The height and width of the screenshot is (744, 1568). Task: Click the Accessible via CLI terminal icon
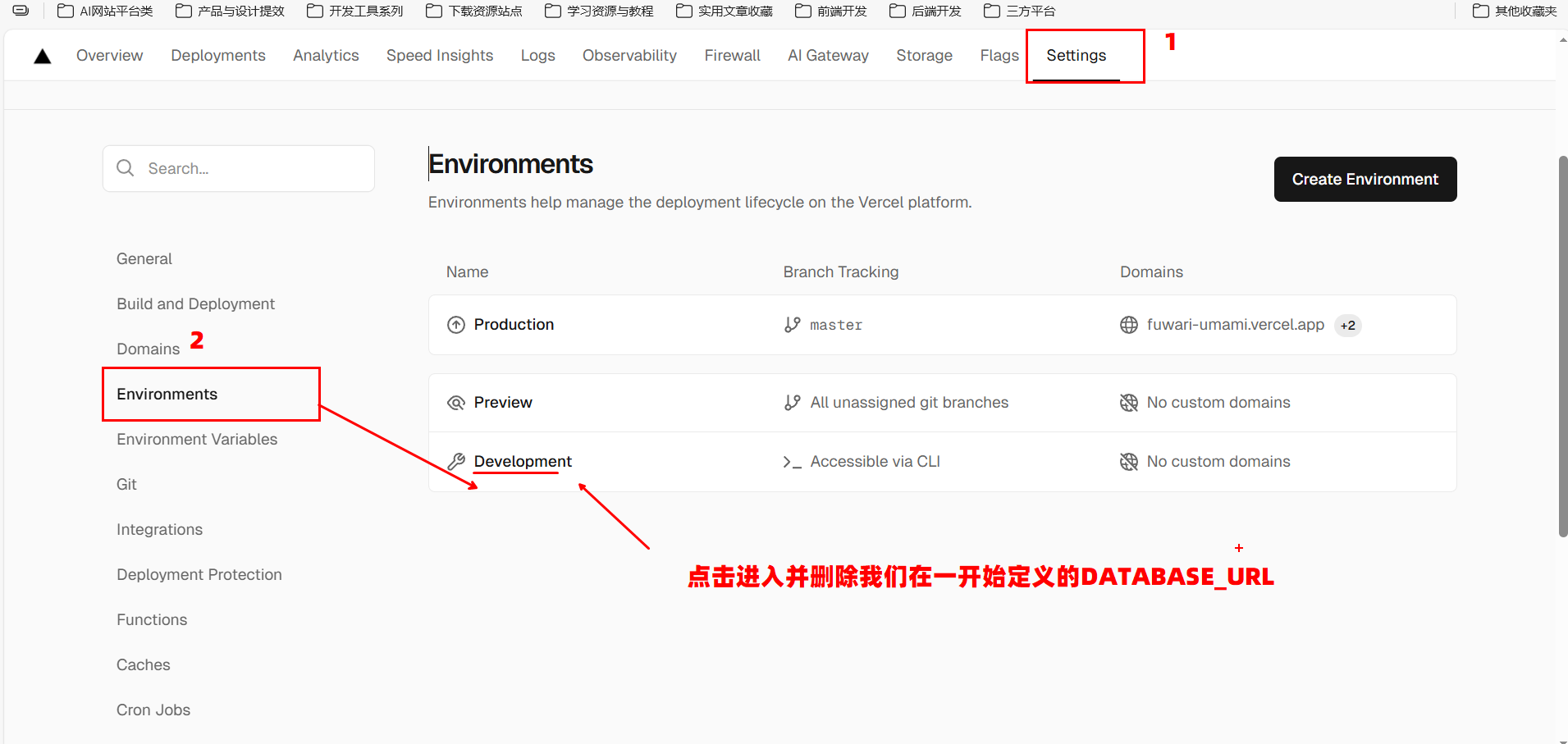point(792,462)
